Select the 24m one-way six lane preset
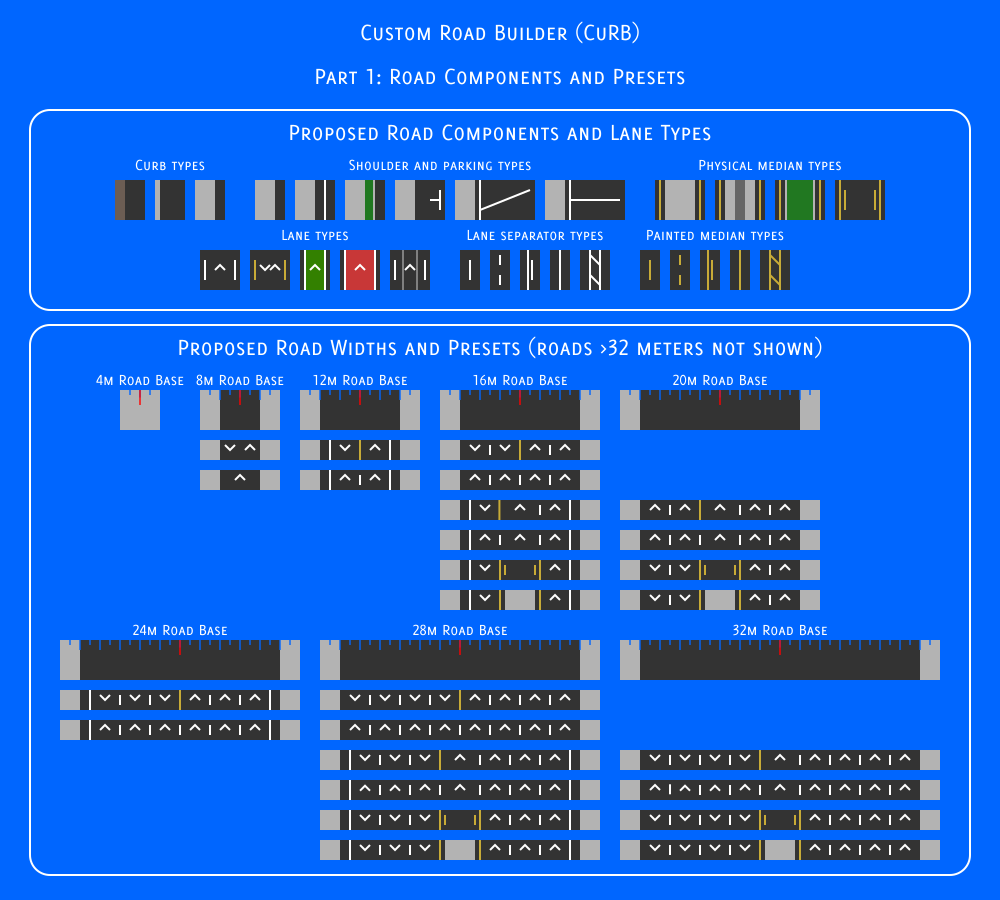Viewport: 1000px width, 900px height. 180,730
